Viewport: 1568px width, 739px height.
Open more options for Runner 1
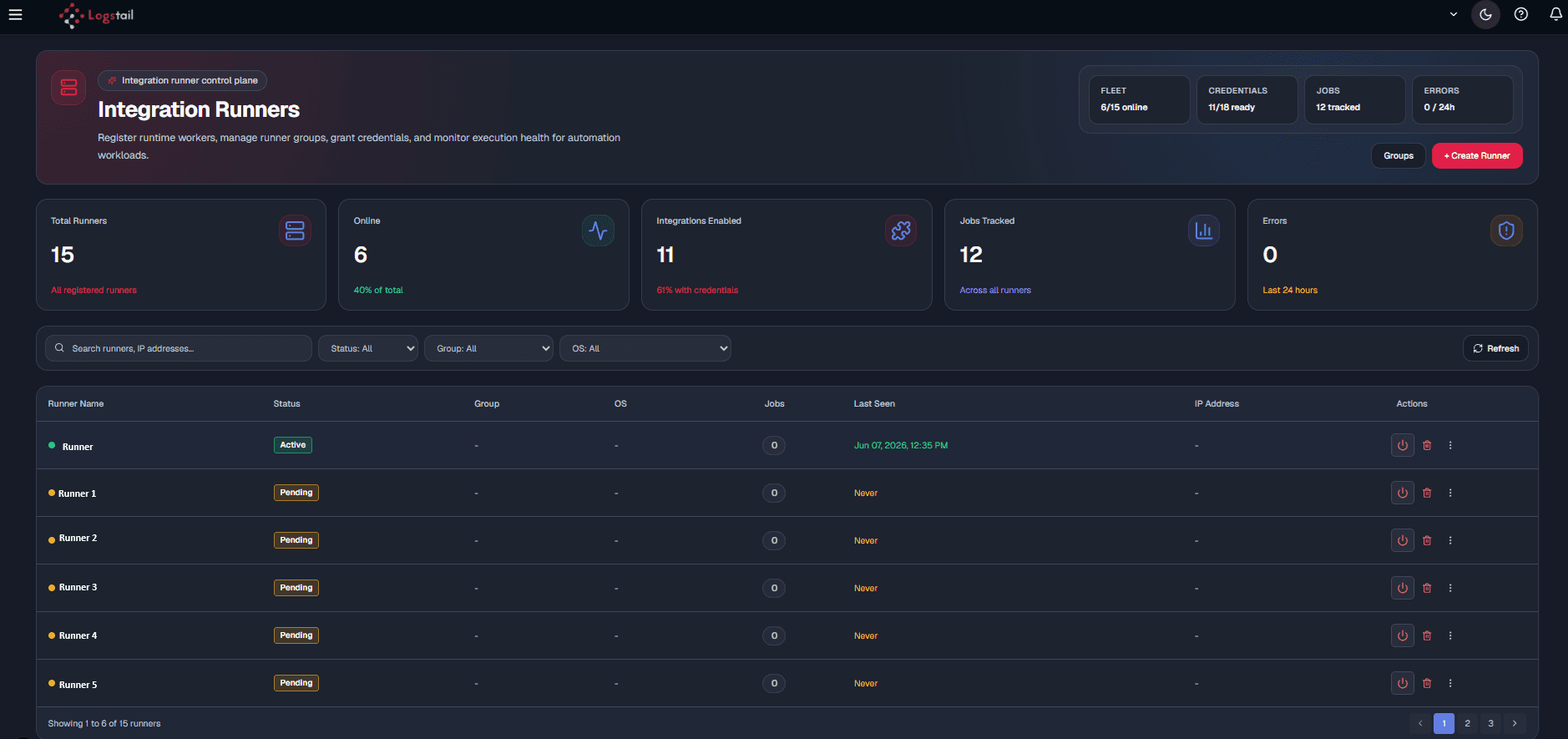[1450, 493]
